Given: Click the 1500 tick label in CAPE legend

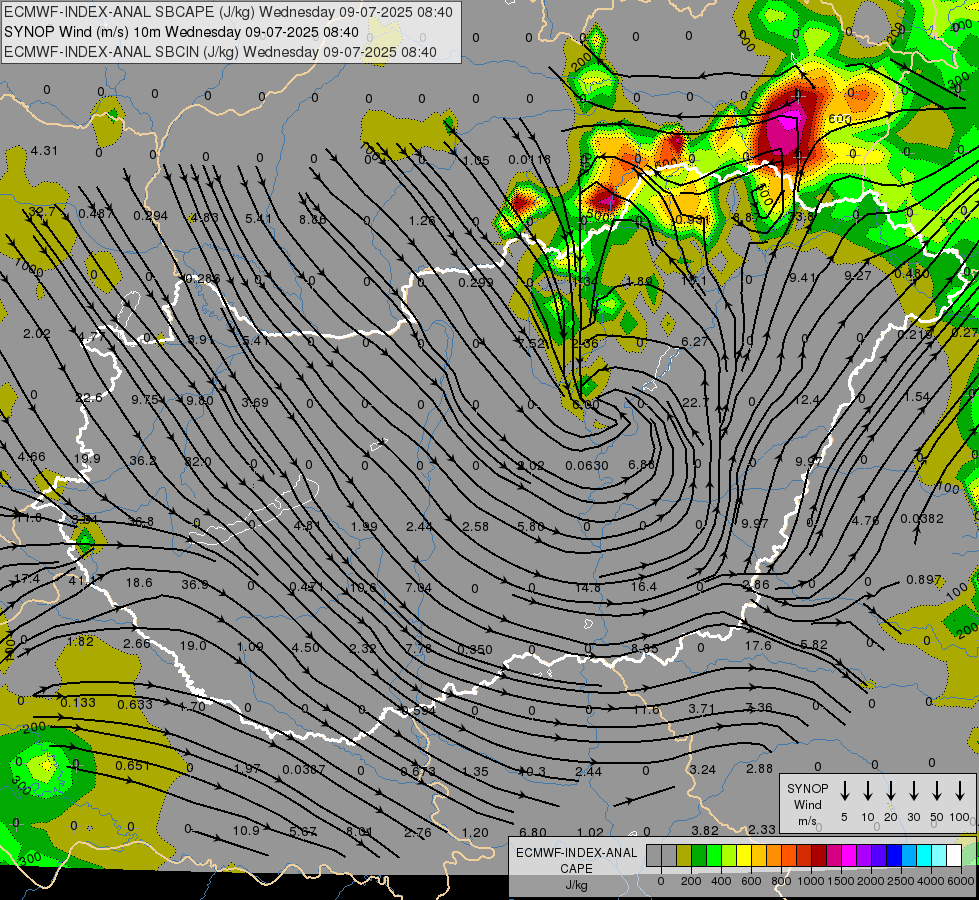Looking at the screenshot, I should tap(841, 881).
